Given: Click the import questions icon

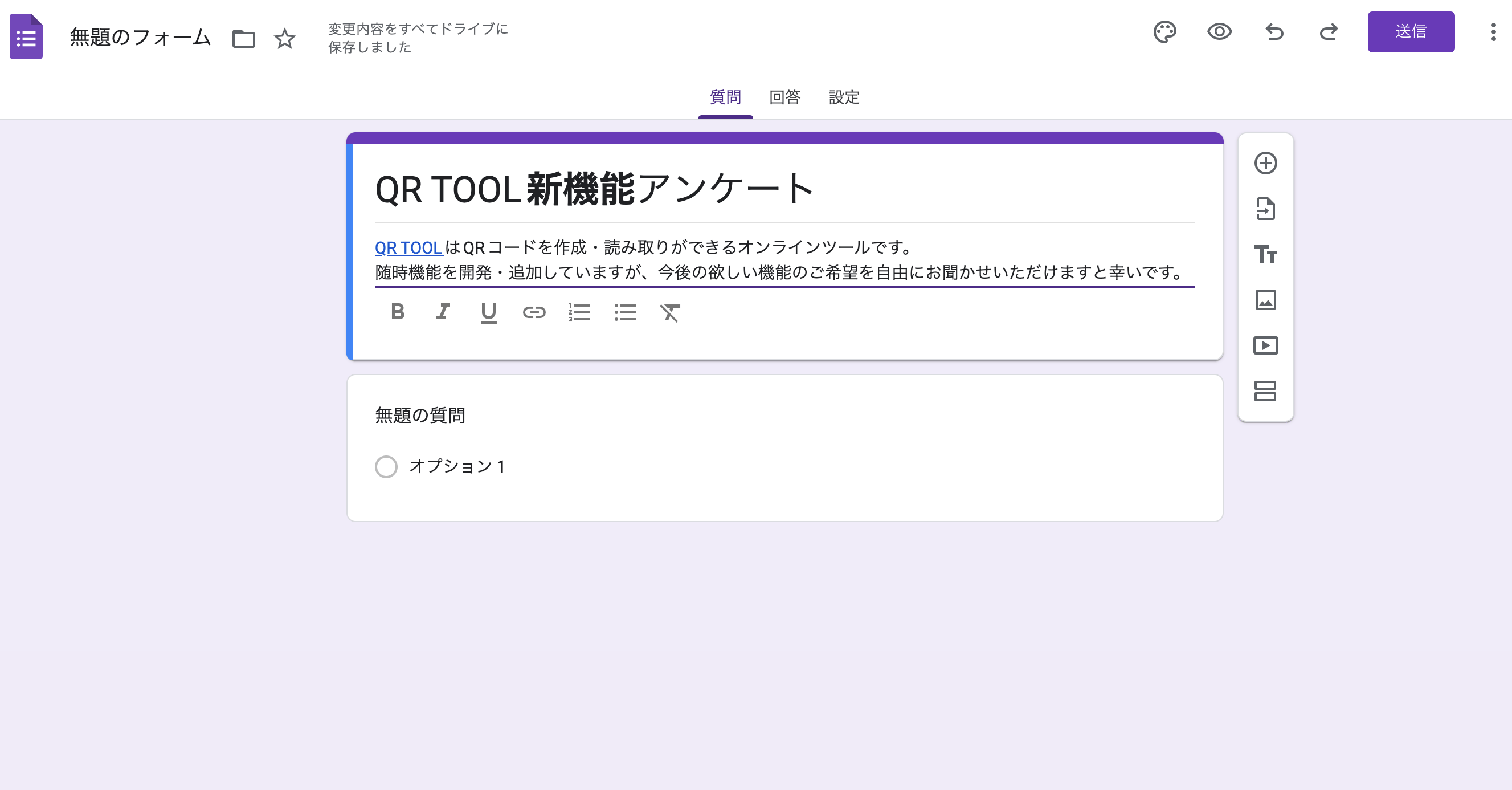Looking at the screenshot, I should point(1266,209).
